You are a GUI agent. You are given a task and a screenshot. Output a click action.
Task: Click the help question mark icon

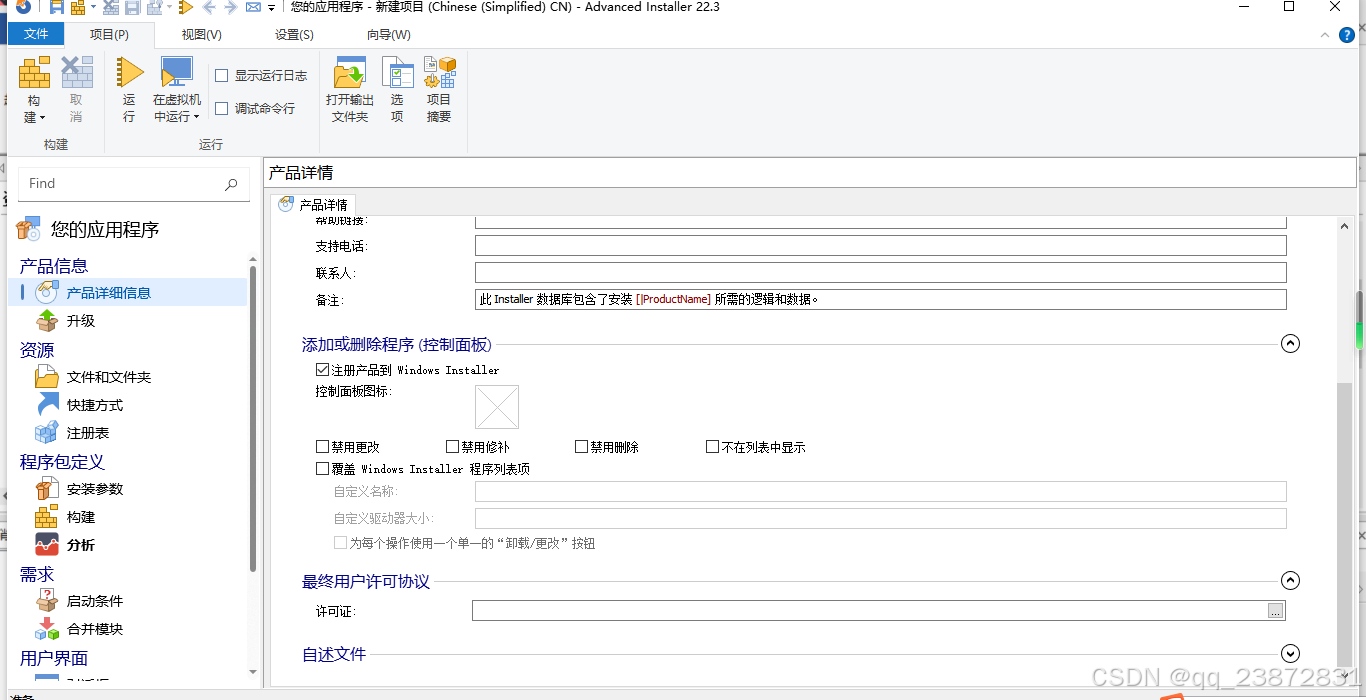click(1347, 35)
